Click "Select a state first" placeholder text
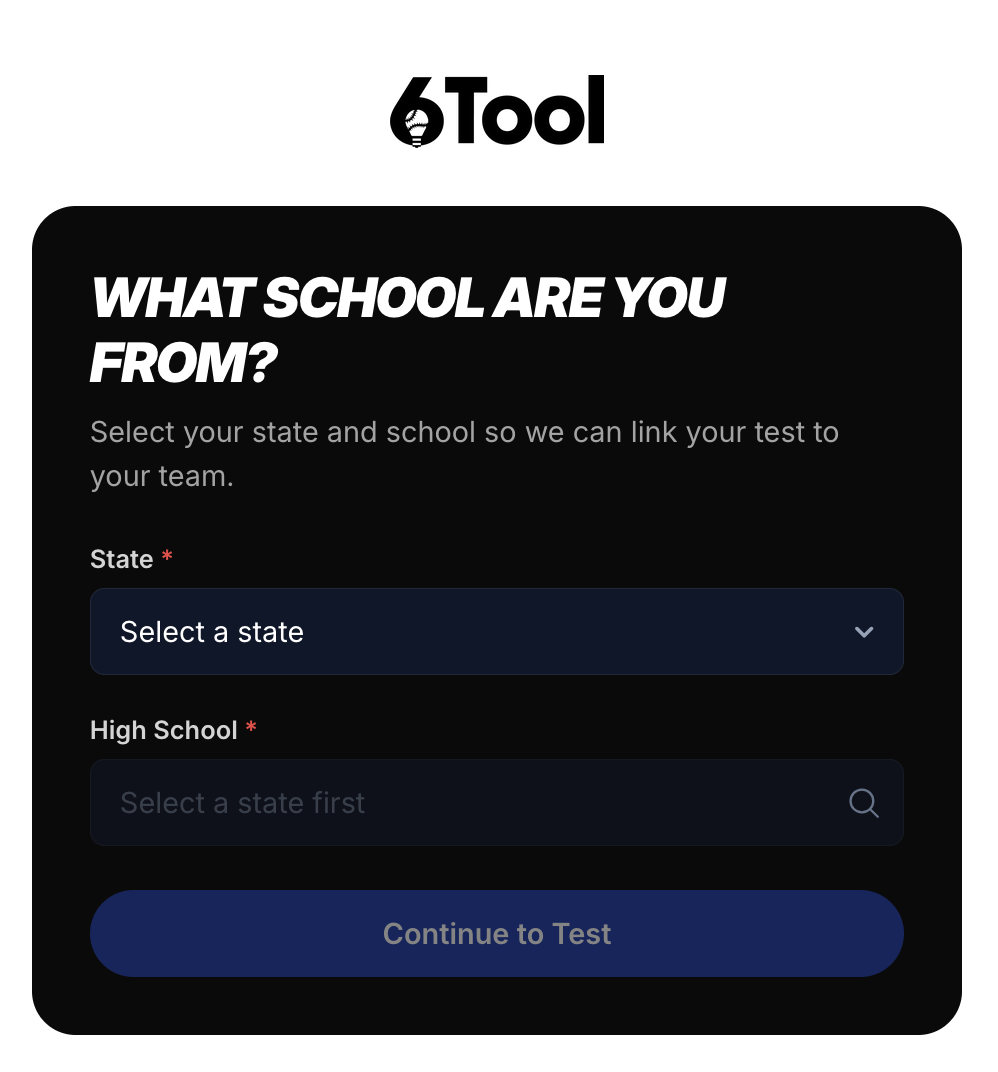The image size is (998, 1072). pyautogui.click(x=243, y=803)
